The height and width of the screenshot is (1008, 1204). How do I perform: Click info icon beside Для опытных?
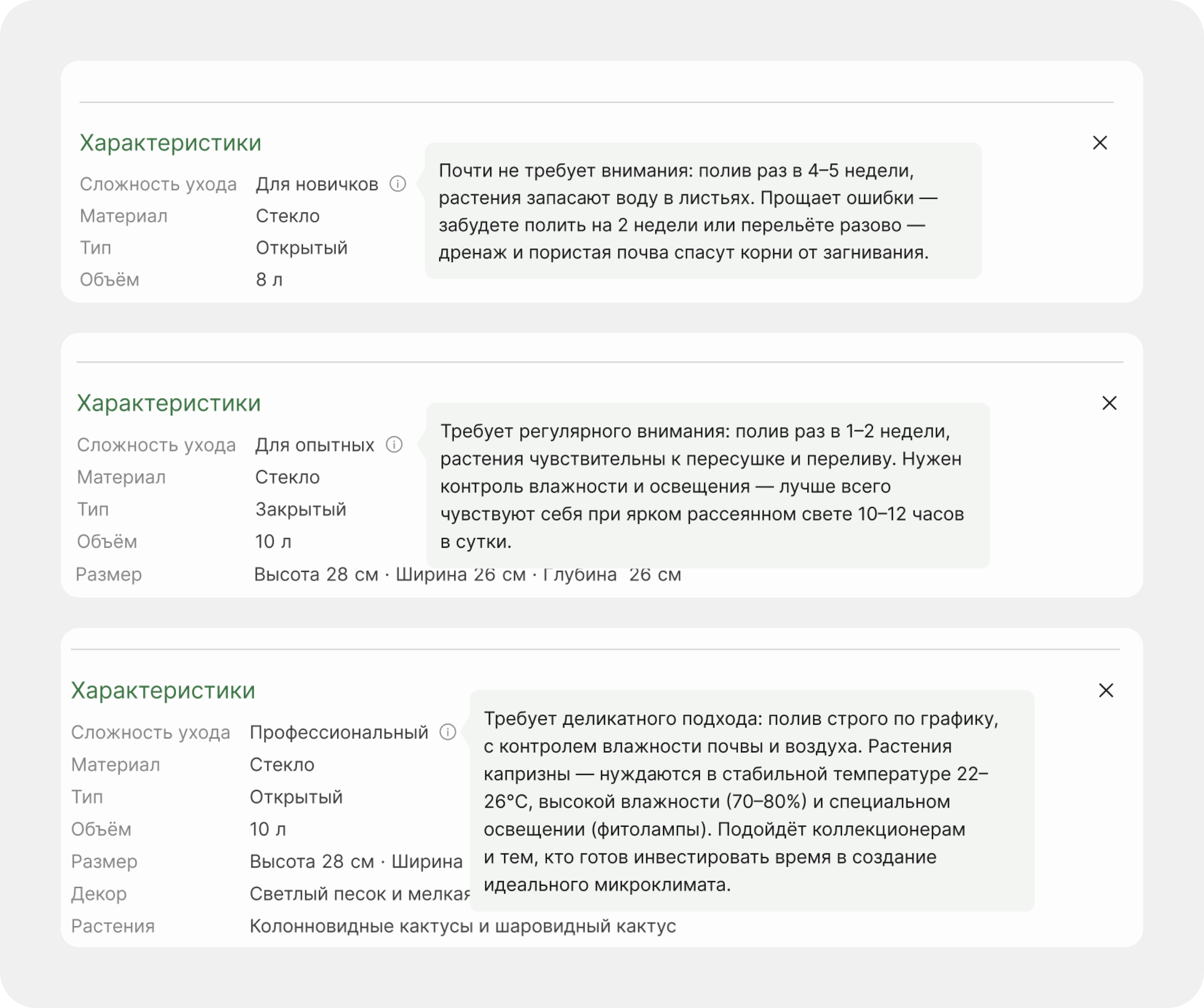pyautogui.click(x=394, y=444)
